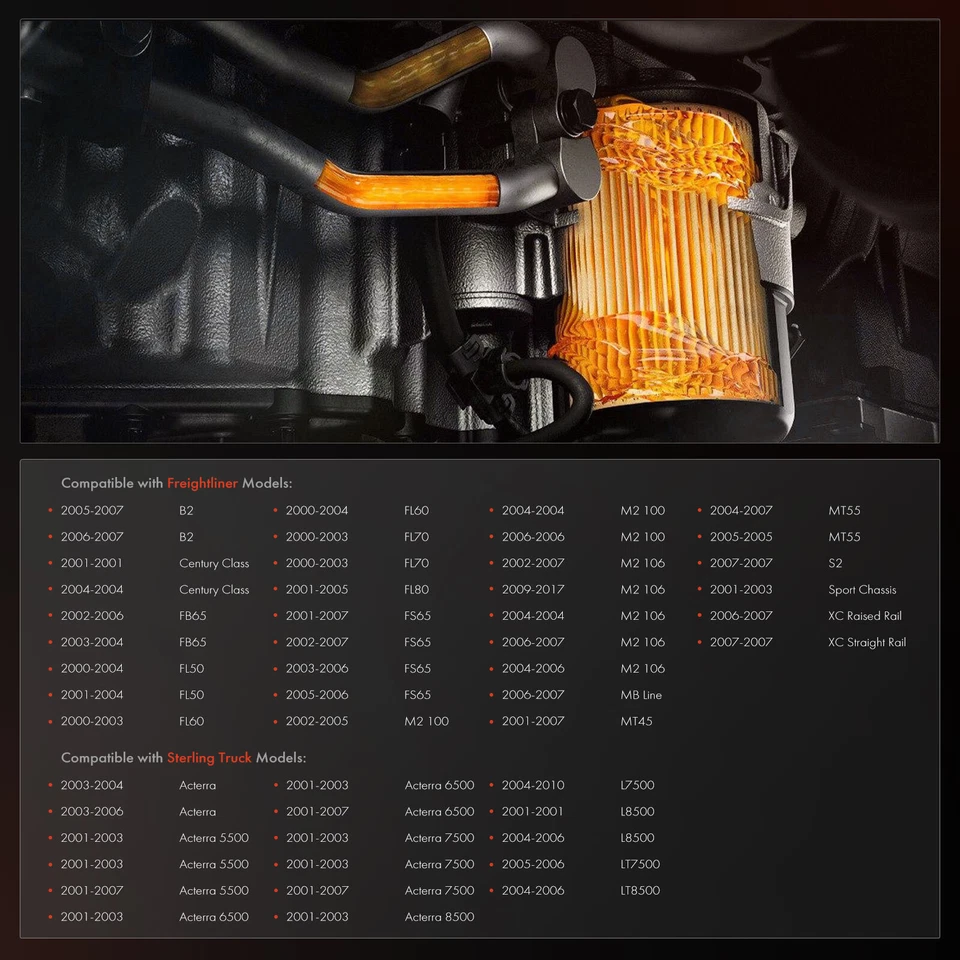The image size is (960, 960).
Task: Click the 'XC Raised Rail' entry
Action: pos(864,615)
